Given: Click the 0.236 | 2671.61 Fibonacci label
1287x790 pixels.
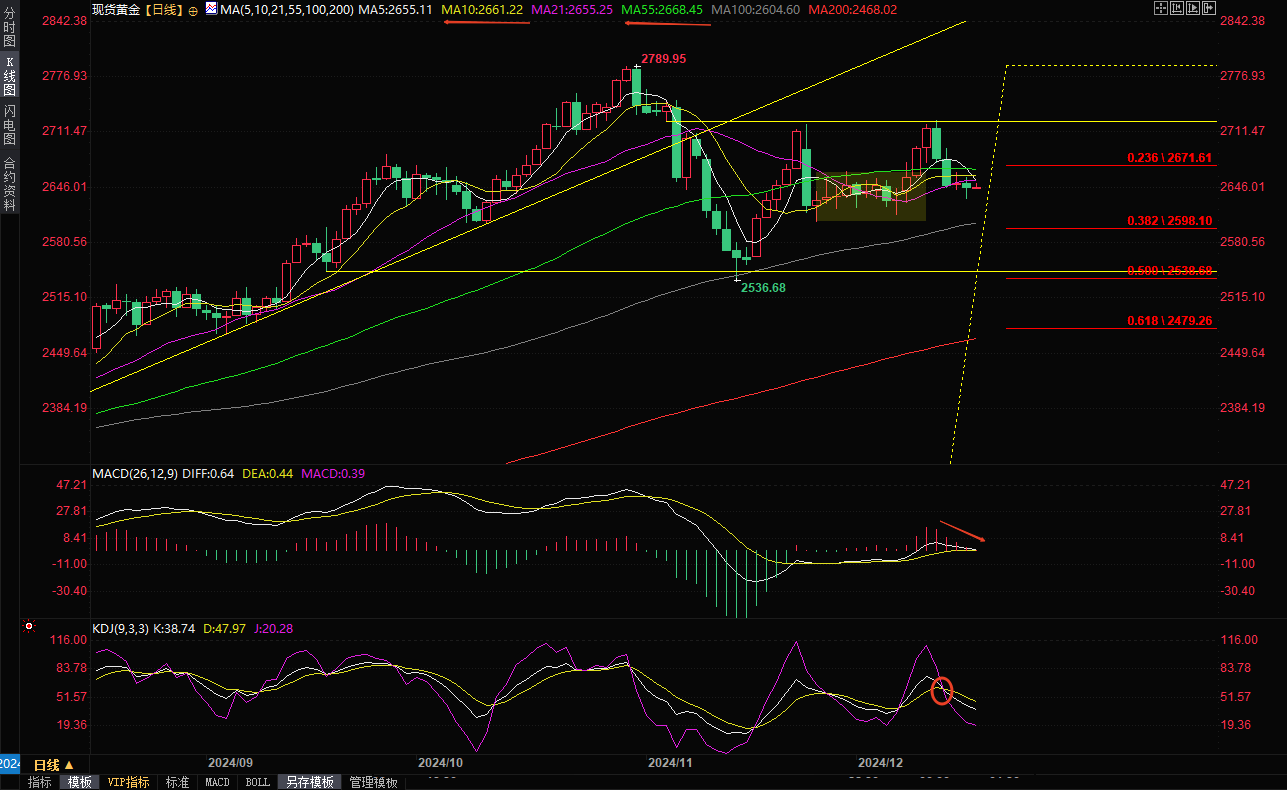Looking at the screenshot, I should (1169, 158).
